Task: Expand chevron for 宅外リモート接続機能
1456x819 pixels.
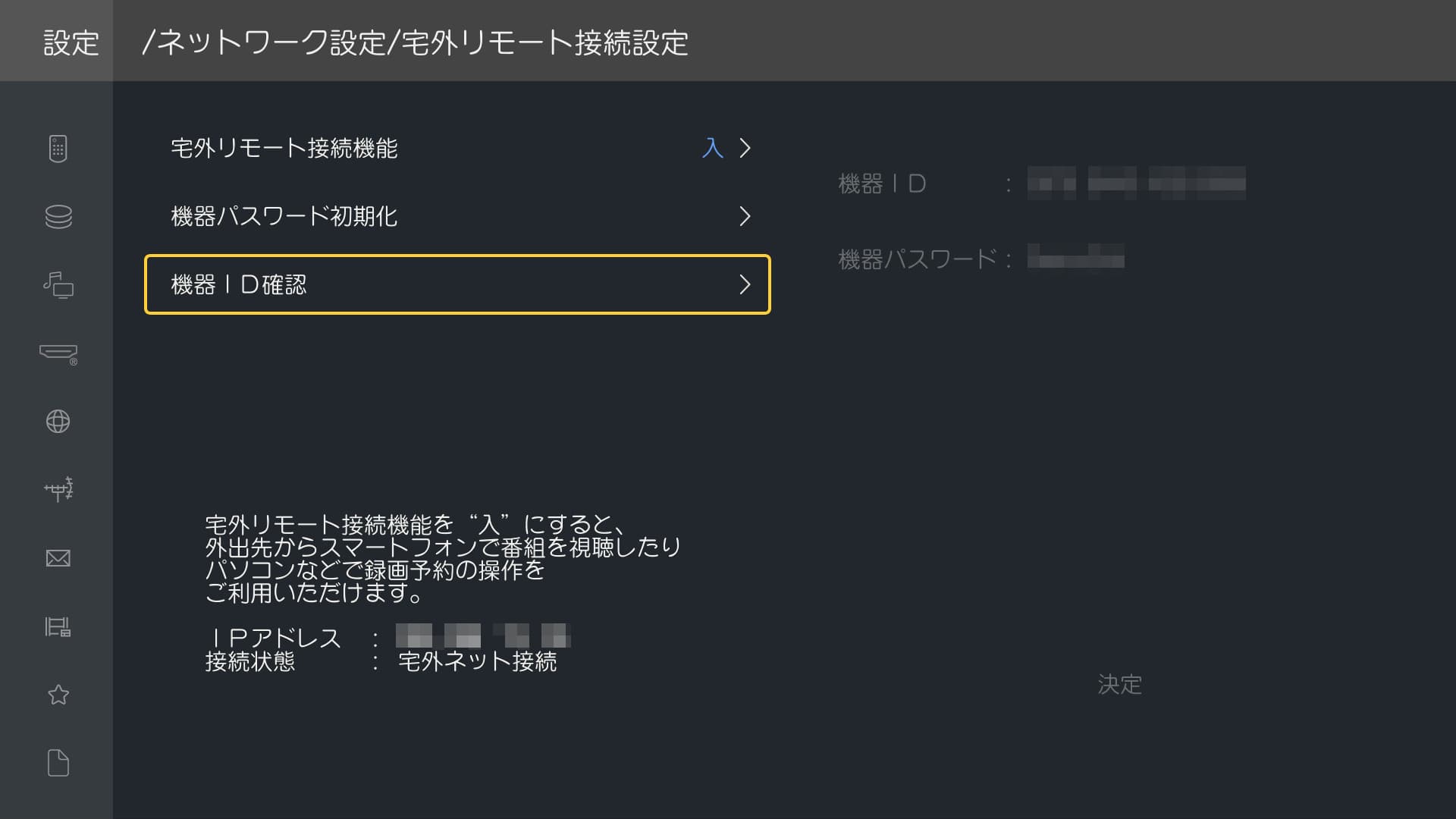Action: [x=745, y=148]
